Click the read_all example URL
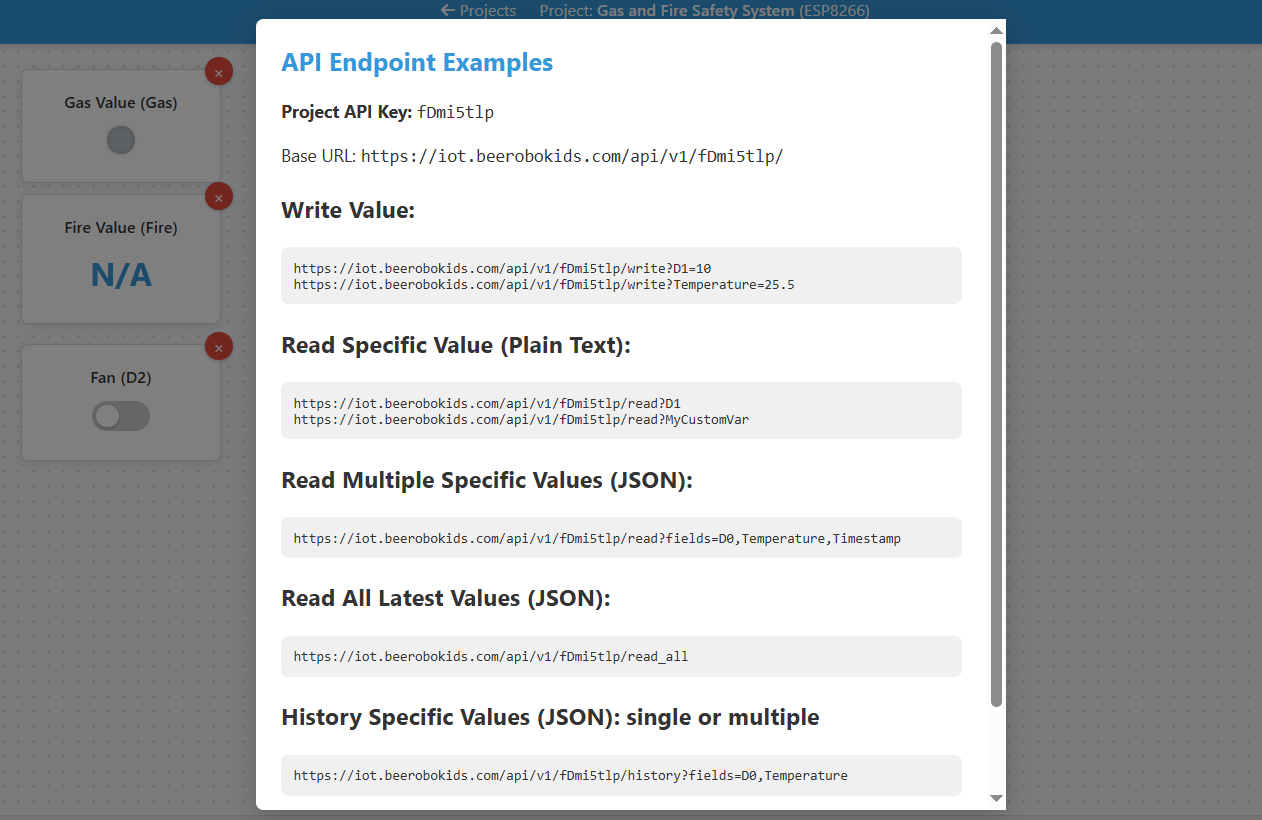The image size is (1262, 820). [491, 657]
